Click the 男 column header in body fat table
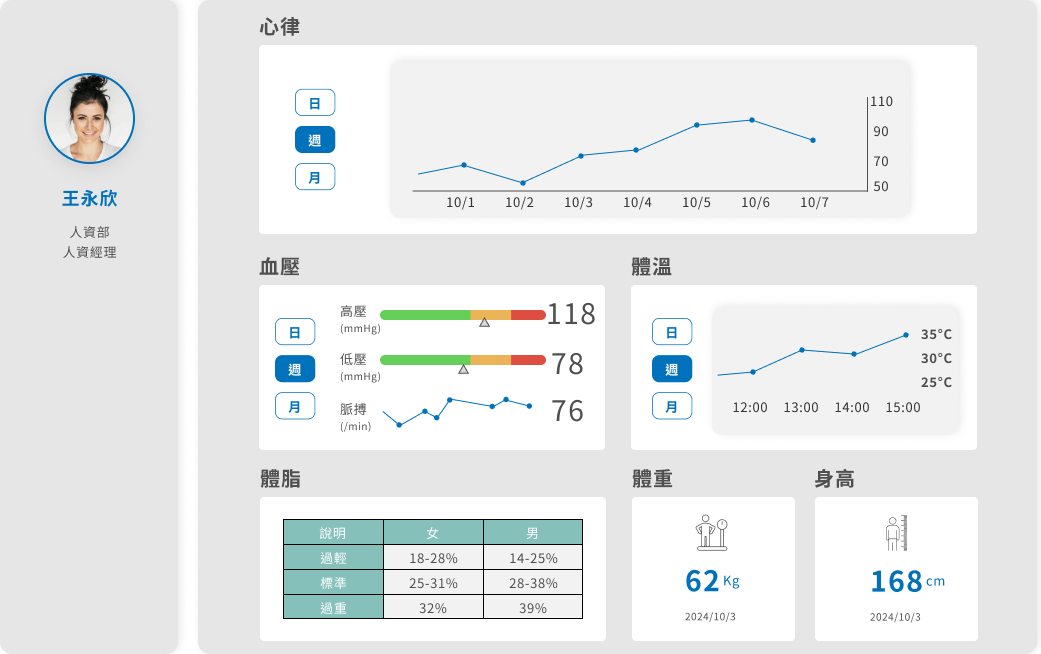 pos(532,532)
